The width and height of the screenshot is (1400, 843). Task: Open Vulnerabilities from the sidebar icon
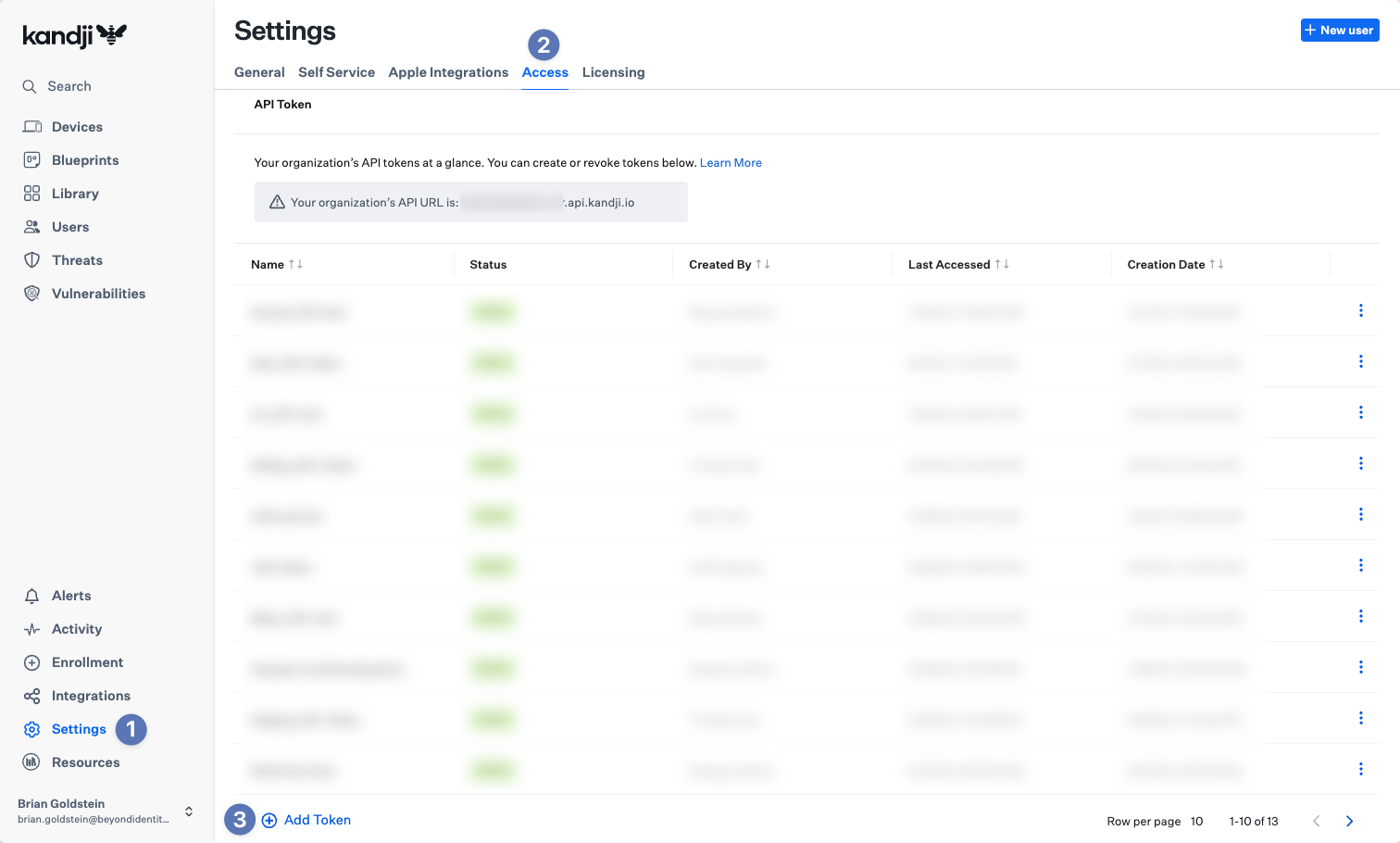click(x=32, y=294)
